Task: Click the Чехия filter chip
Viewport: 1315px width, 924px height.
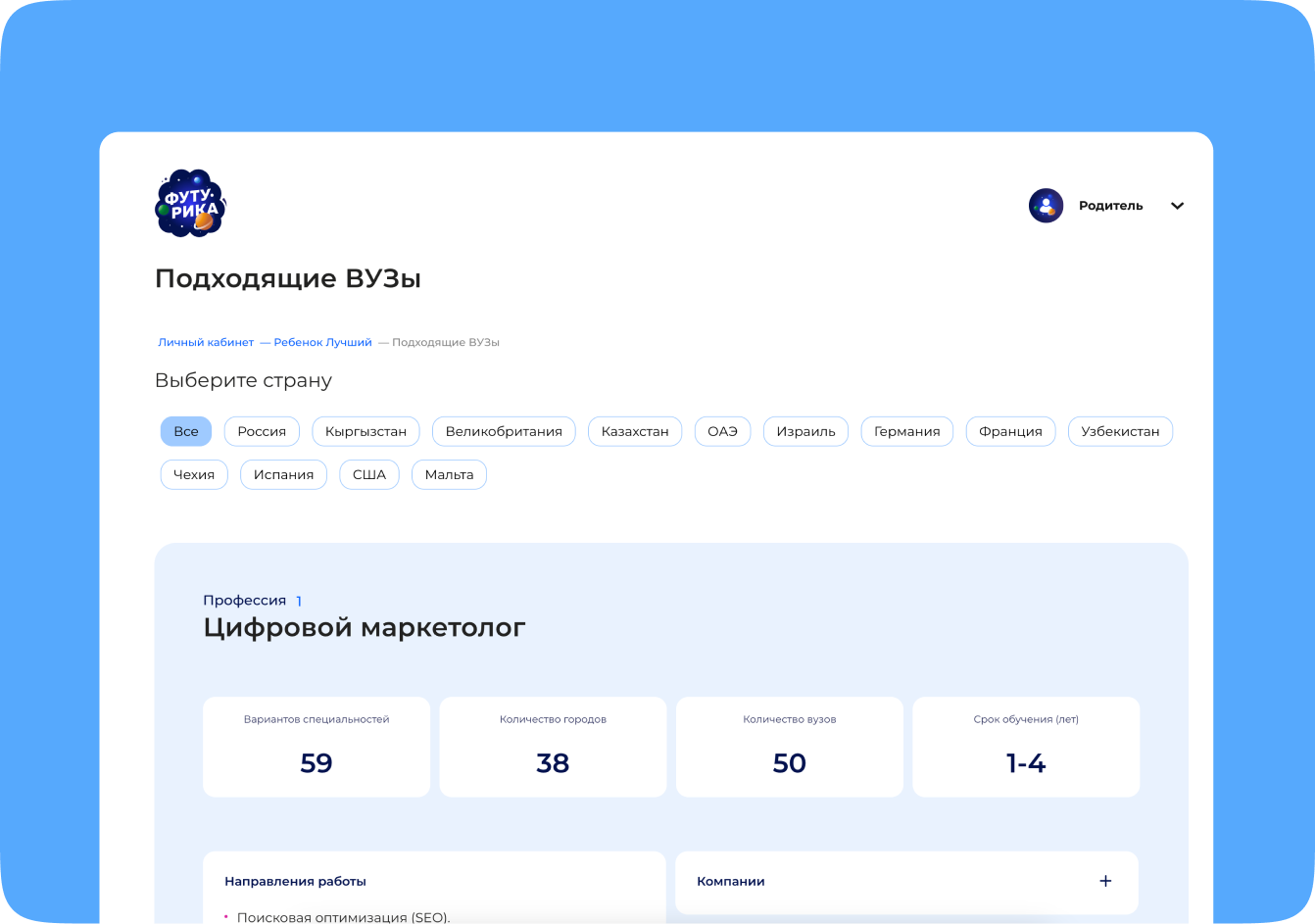Action: tap(194, 474)
